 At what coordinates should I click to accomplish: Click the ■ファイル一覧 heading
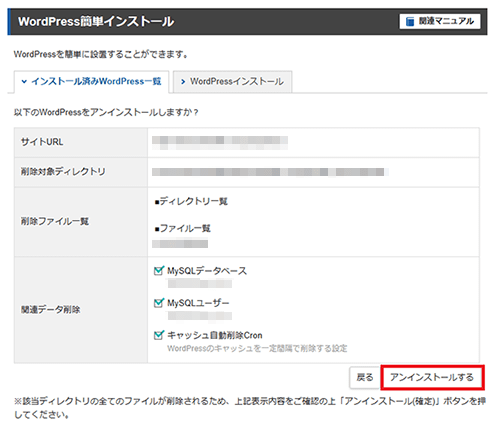(183, 229)
